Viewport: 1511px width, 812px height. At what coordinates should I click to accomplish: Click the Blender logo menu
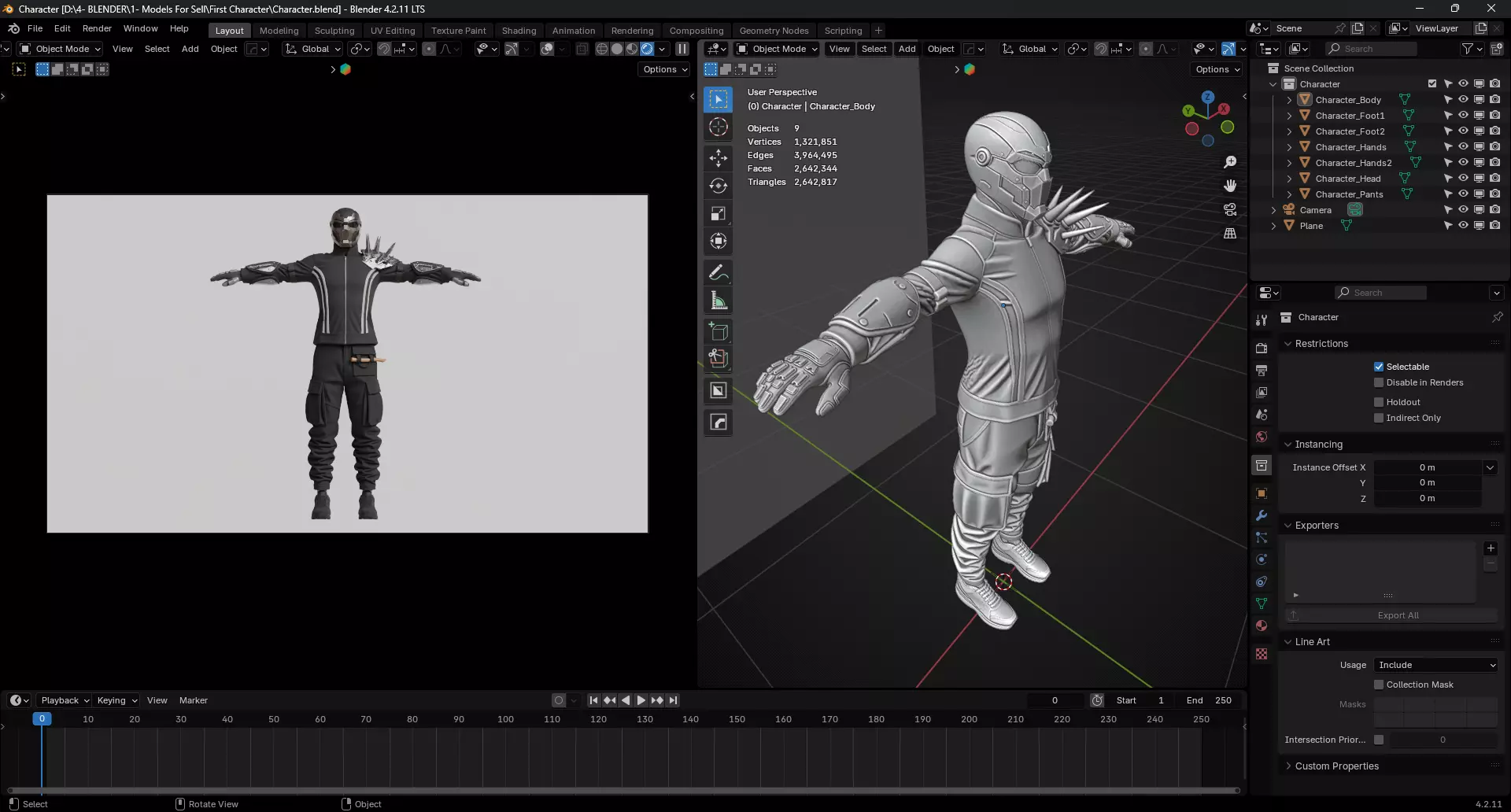tap(13, 28)
